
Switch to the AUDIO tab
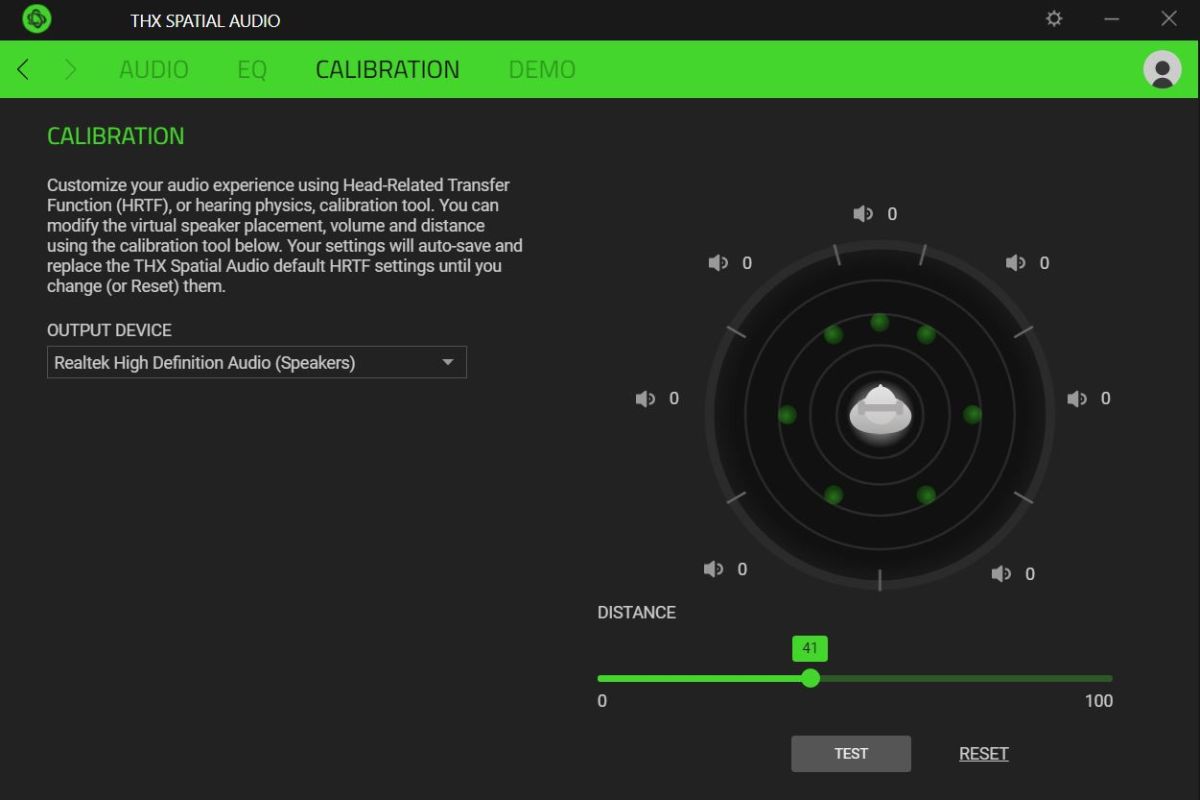[x=153, y=69]
